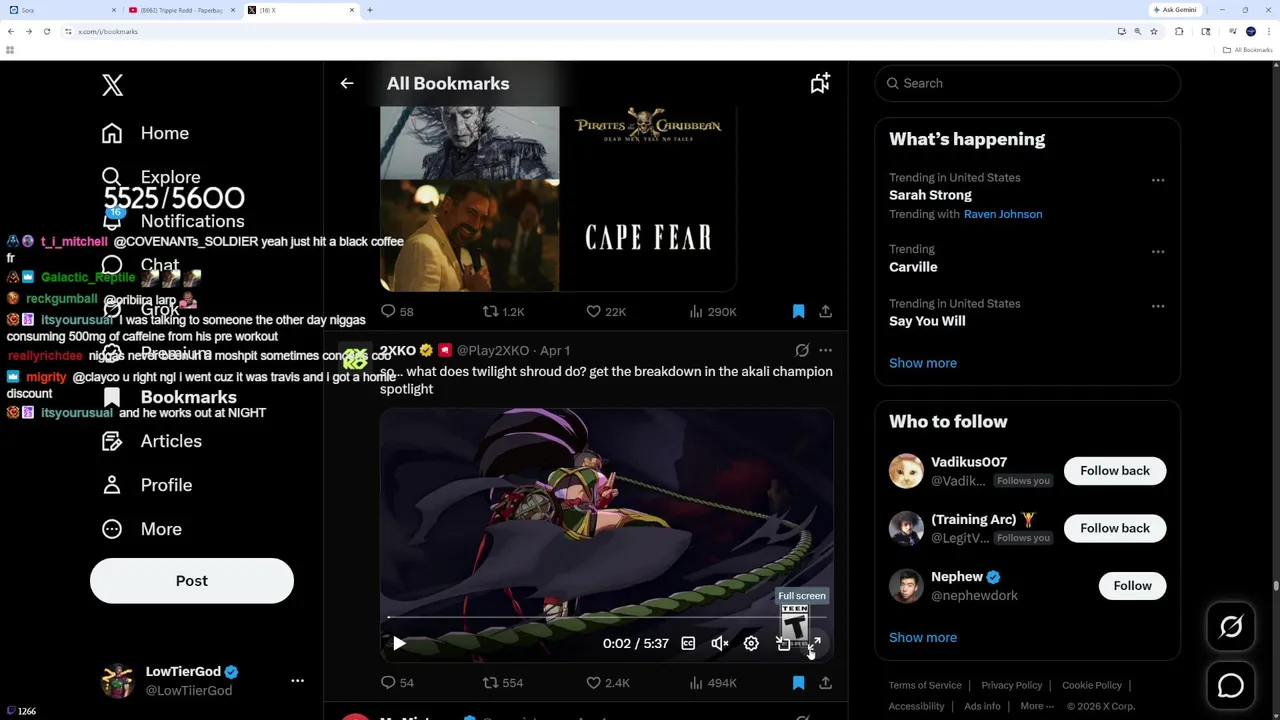Show more who to follow suggestions
Image resolution: width=1280 pixels, height=720 pixels.
[x=923, y=637]
